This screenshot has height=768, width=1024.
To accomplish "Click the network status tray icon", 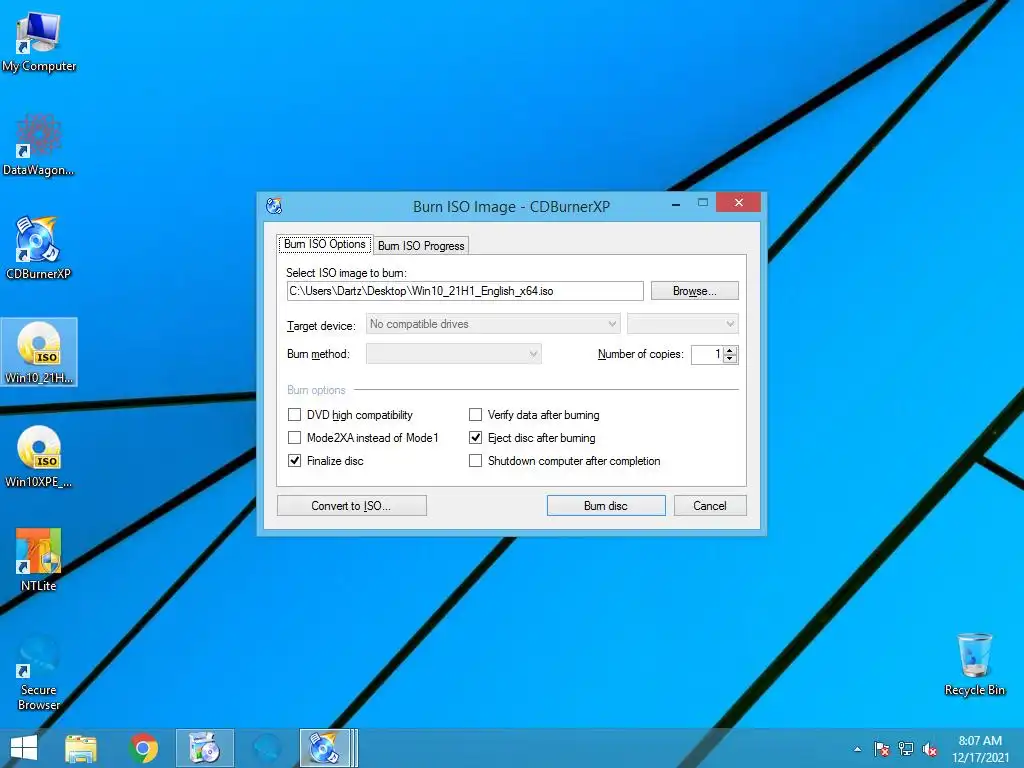I will coord(906,749).
